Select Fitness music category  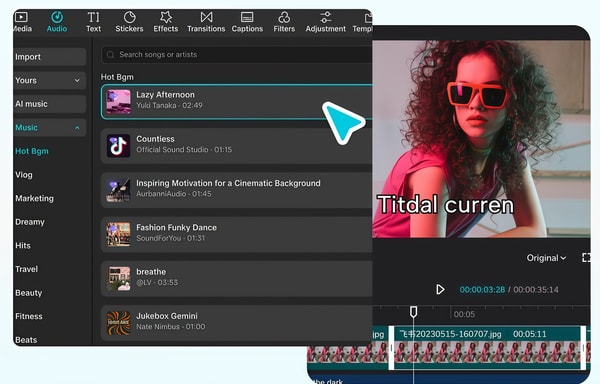click(29, 316)
